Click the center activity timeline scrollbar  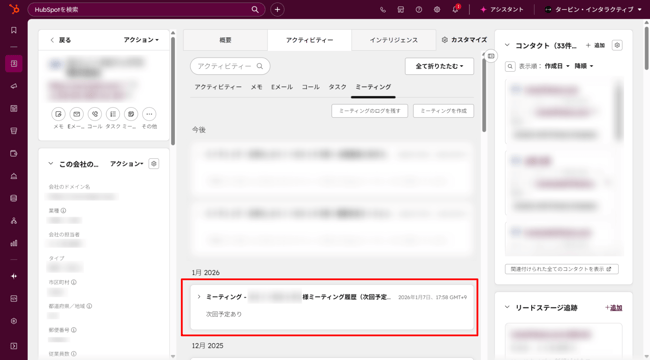[484, 95]
